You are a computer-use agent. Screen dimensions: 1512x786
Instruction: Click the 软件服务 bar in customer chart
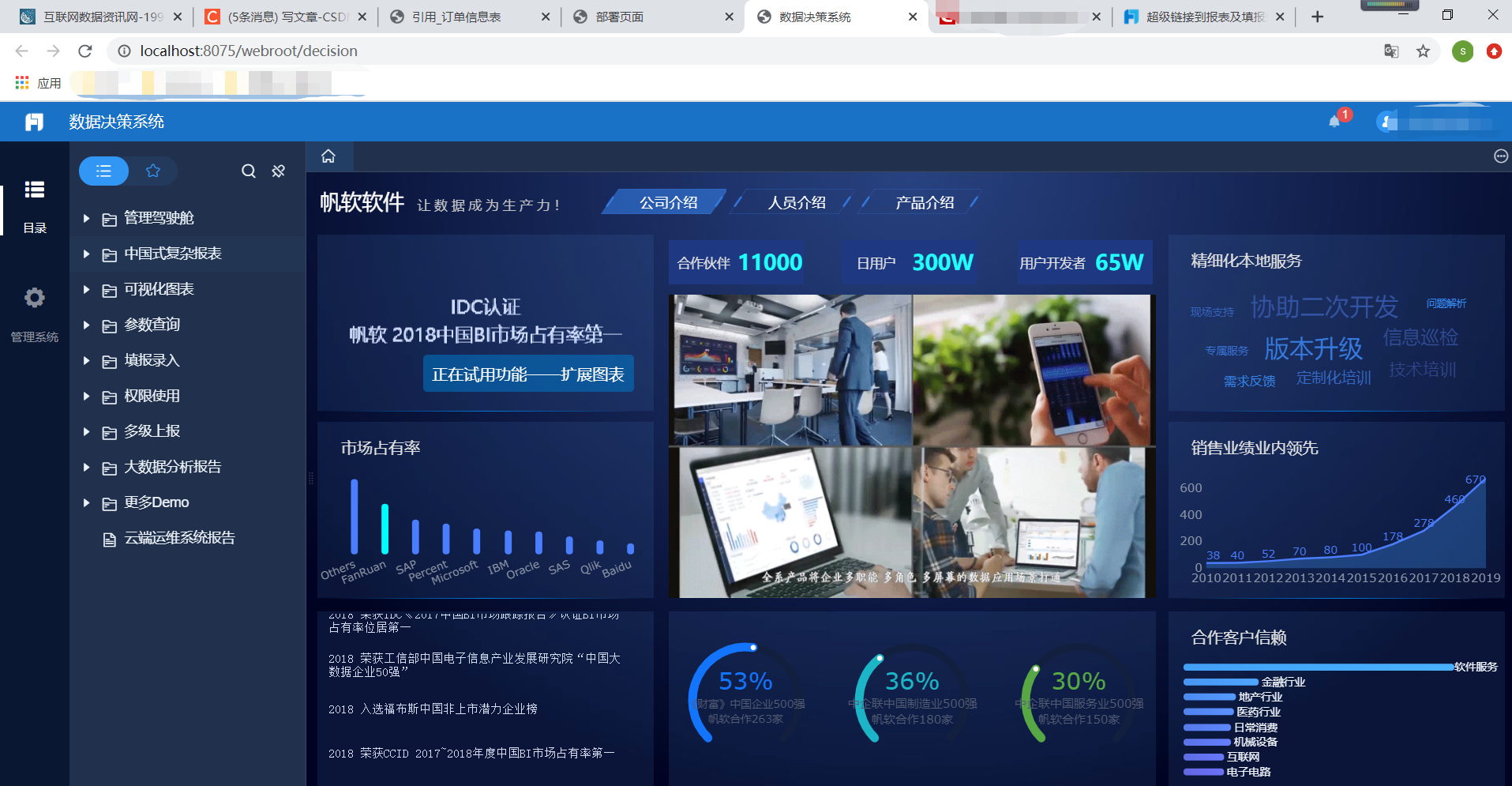coord(1319,667)
